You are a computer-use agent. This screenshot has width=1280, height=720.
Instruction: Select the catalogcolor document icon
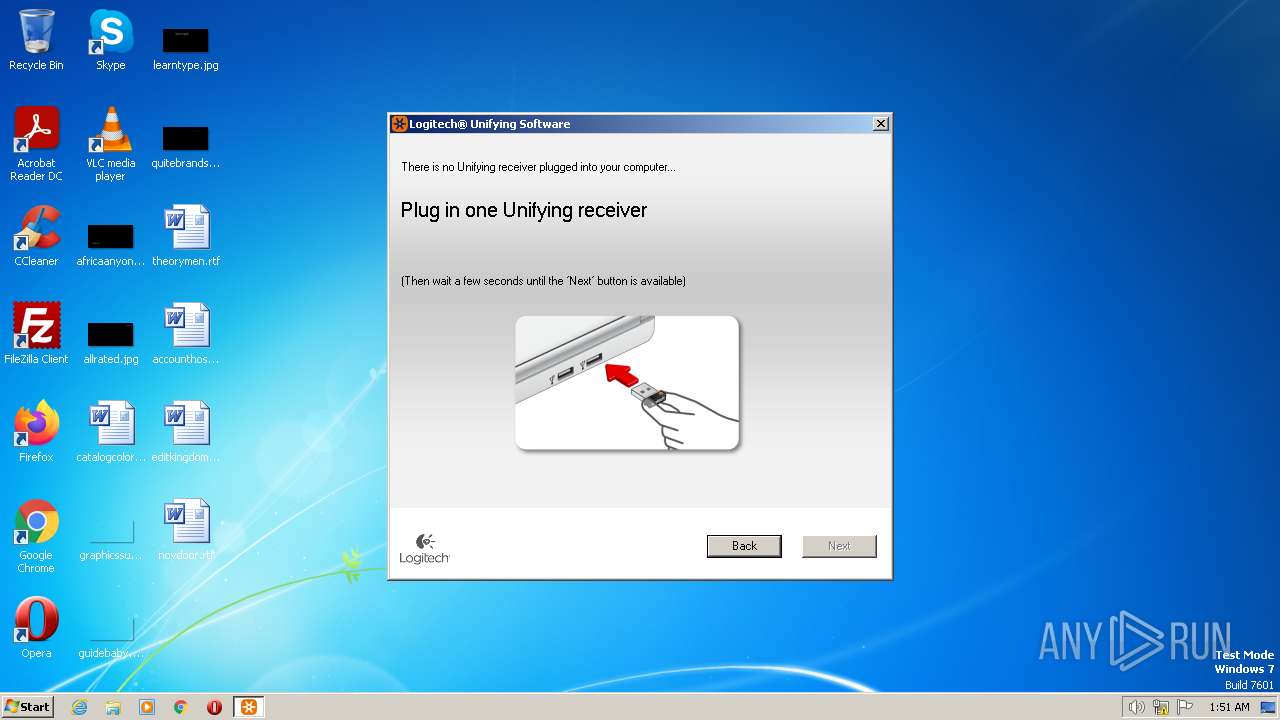(x=110, y=431)
